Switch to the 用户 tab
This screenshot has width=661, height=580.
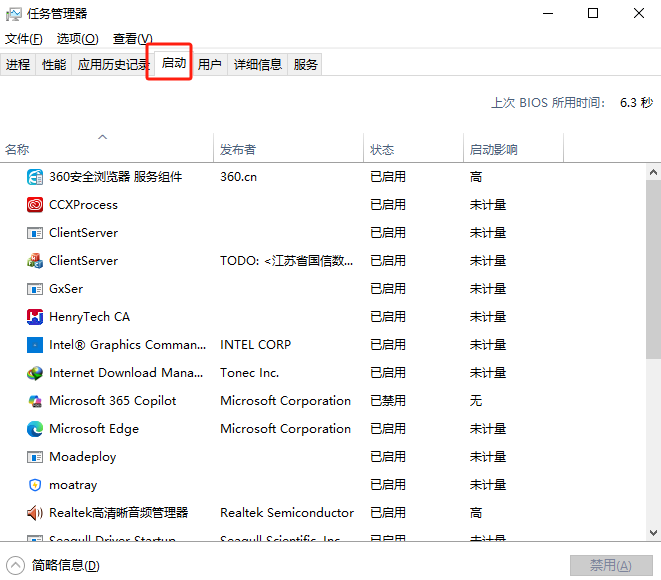pyautogui.click(x=210, y=64)
